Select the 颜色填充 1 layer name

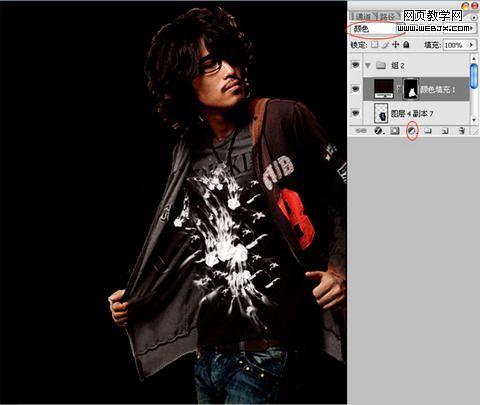click(437, 89)
